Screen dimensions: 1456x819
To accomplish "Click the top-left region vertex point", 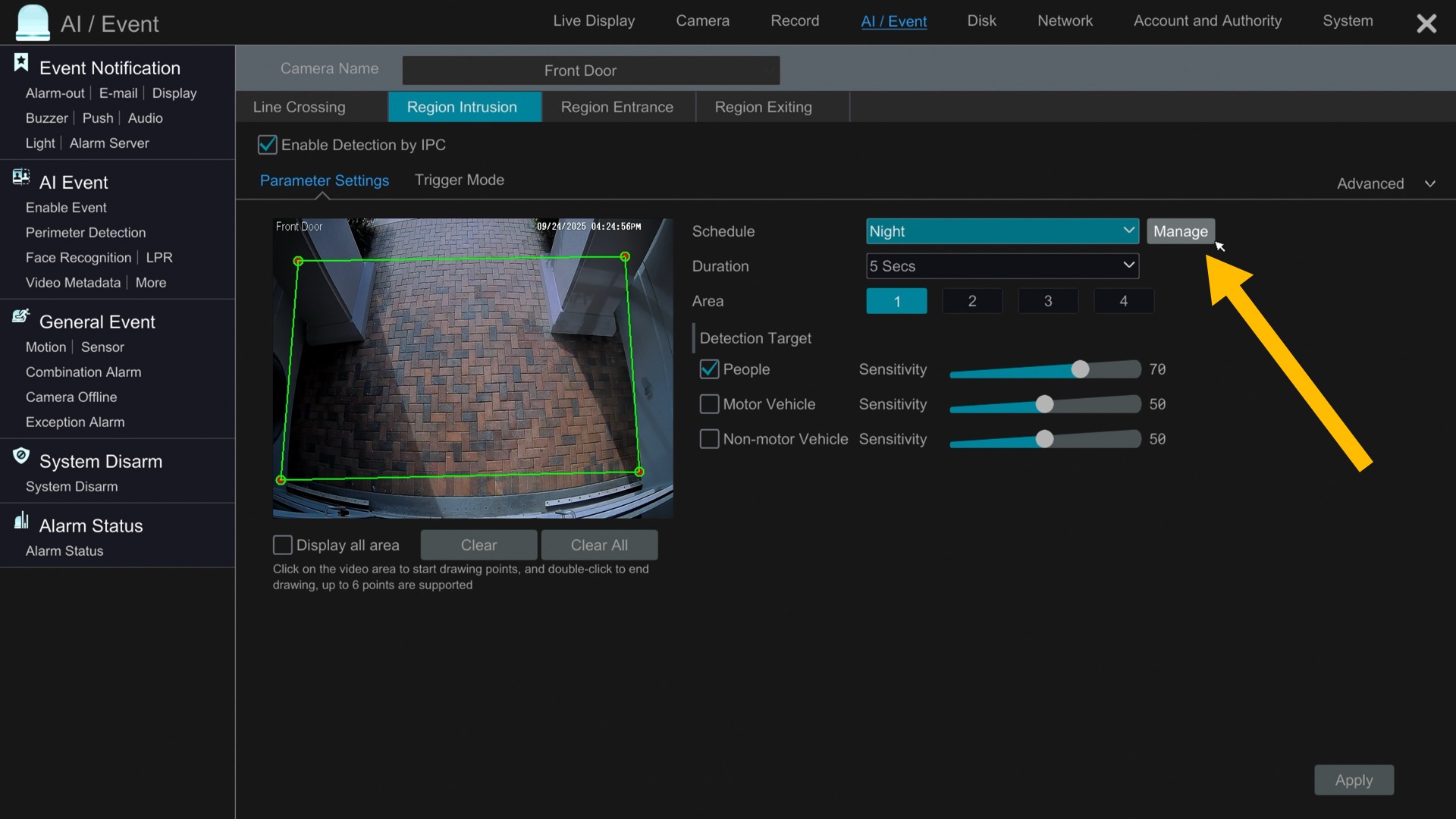I will [x=298, y=261].
